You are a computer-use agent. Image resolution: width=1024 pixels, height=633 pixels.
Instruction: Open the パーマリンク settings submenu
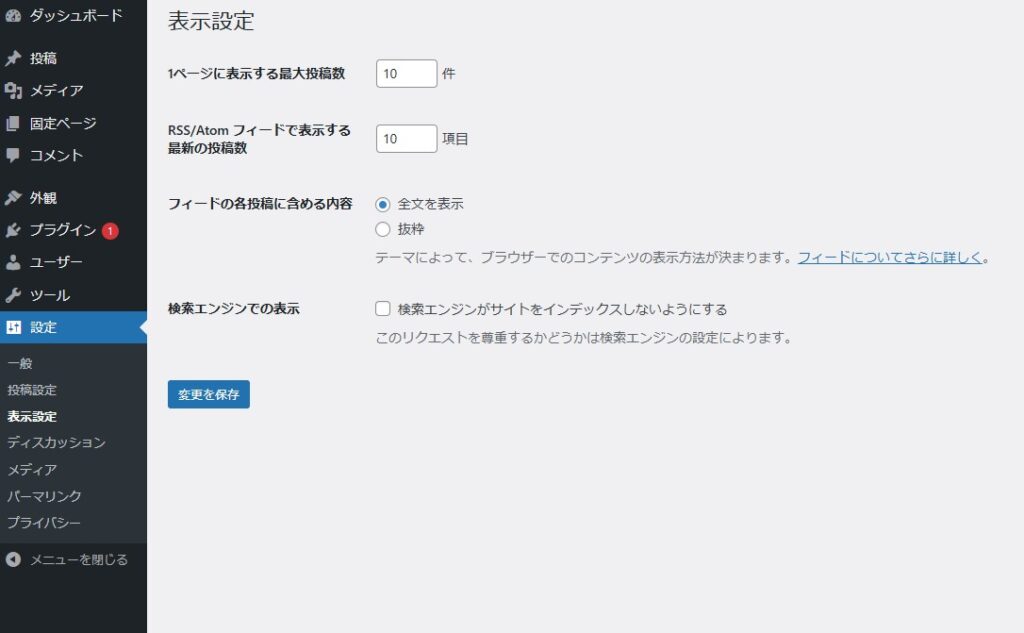[x=44, y=496]
